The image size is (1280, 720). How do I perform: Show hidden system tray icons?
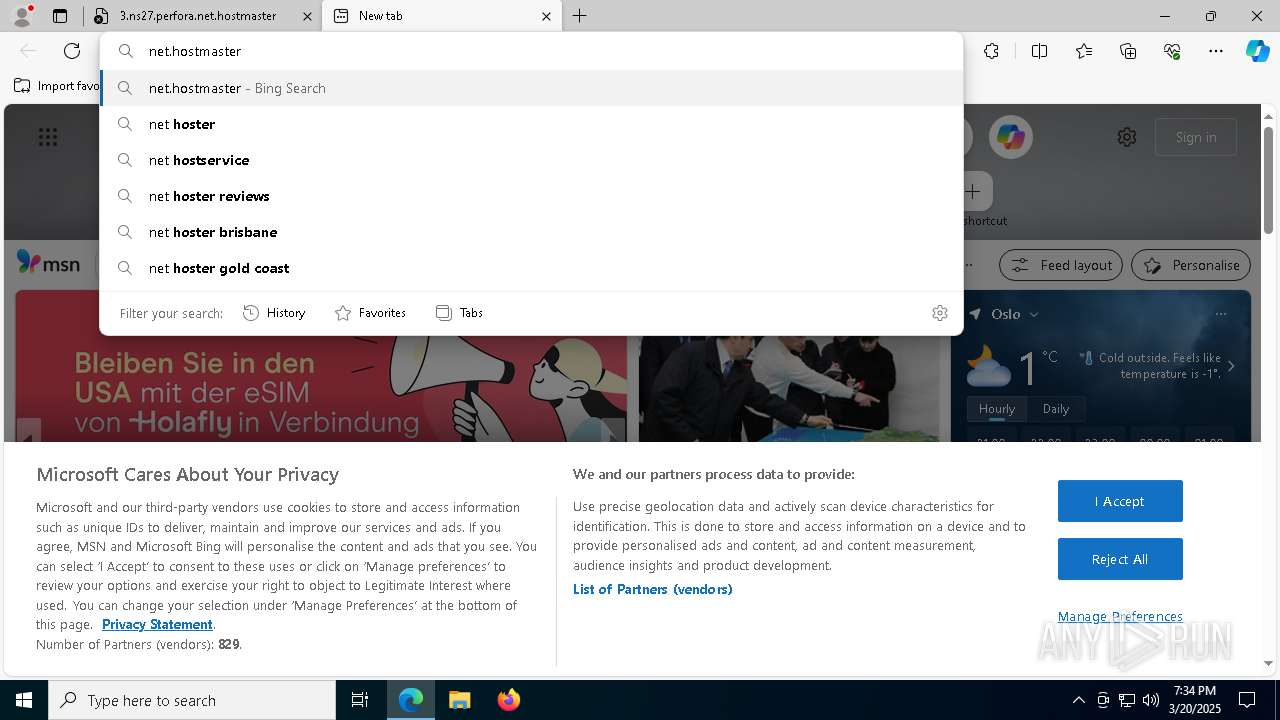click(x=1078, y=700)
